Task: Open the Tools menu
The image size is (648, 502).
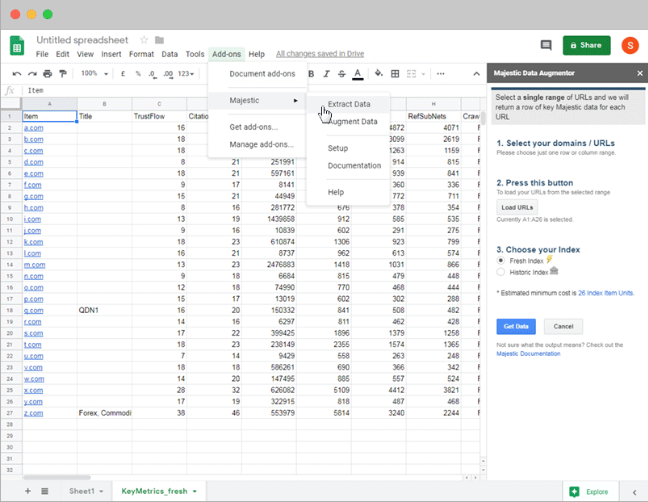Action: tap(195, 54)
